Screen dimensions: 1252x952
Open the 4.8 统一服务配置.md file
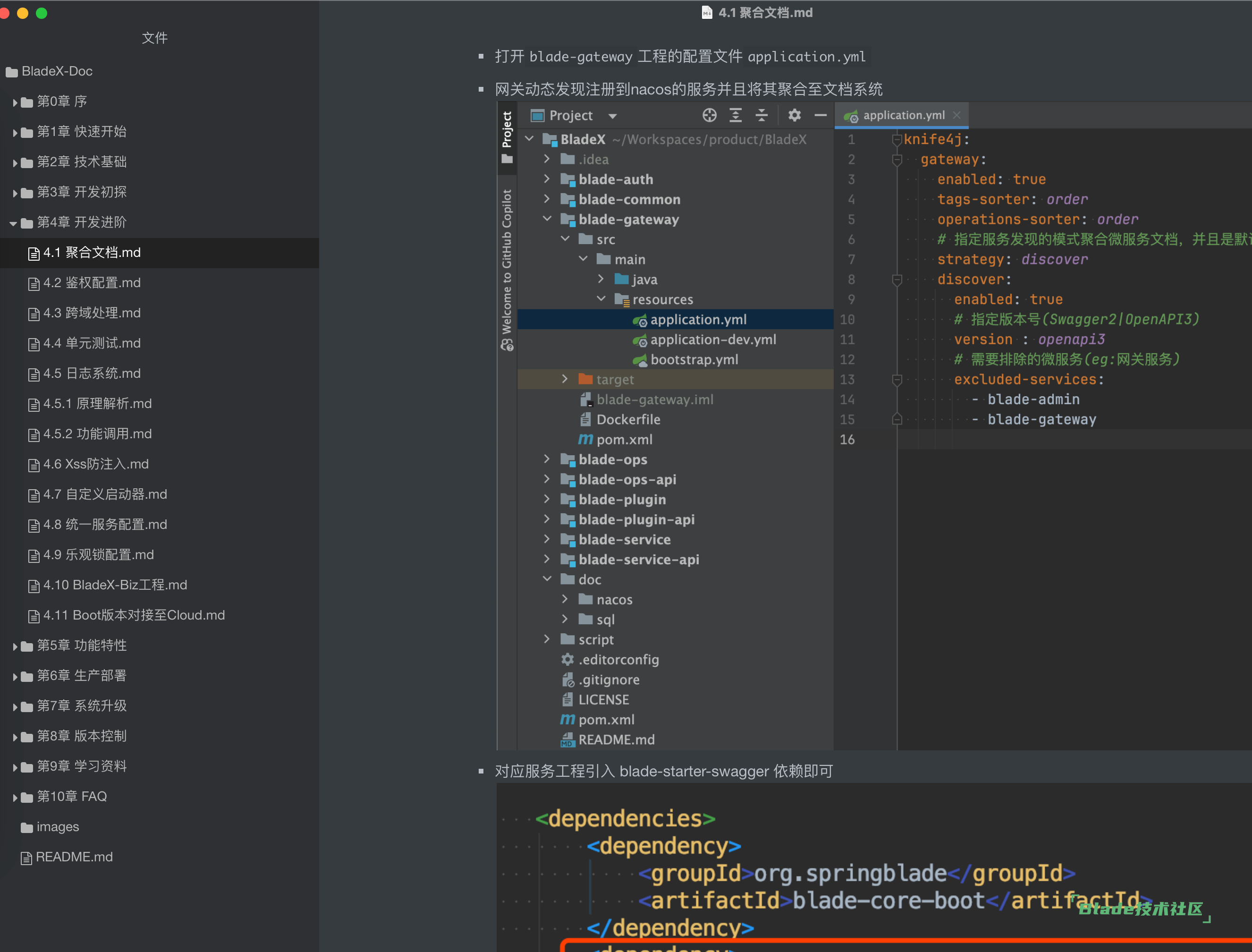[x=160, y=525]
